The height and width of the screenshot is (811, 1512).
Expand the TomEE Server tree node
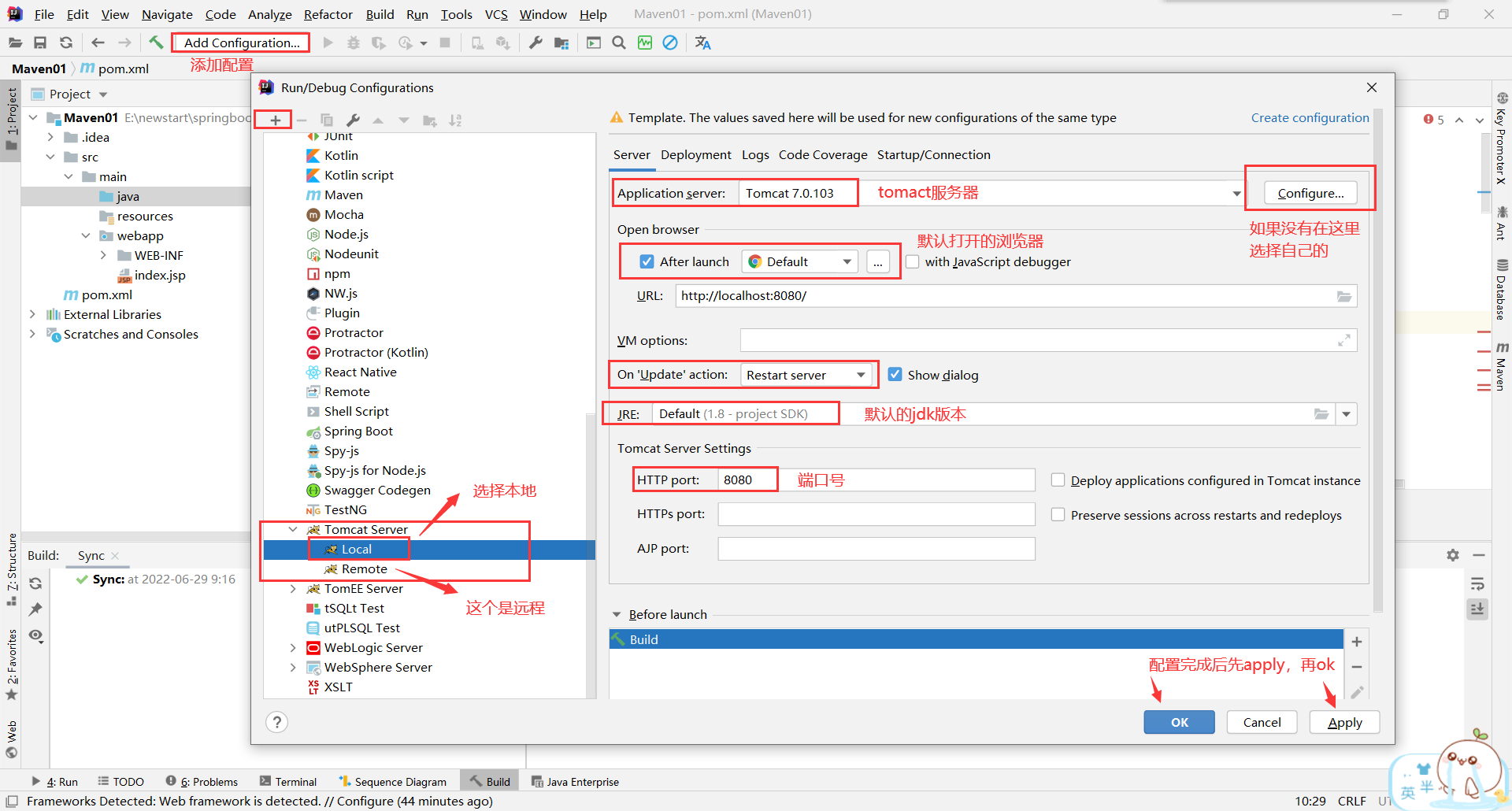293,588
